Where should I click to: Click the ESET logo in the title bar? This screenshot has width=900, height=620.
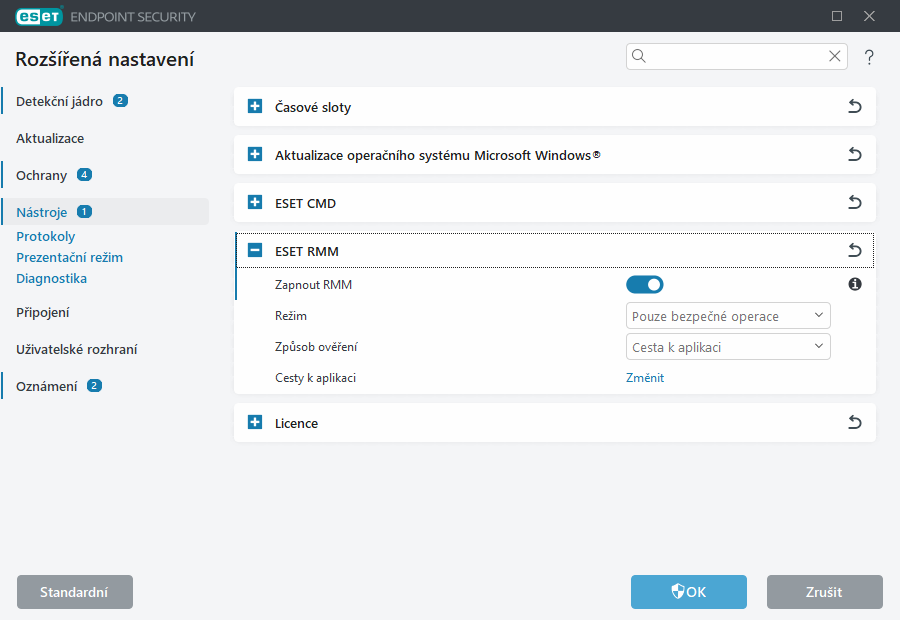38,16
